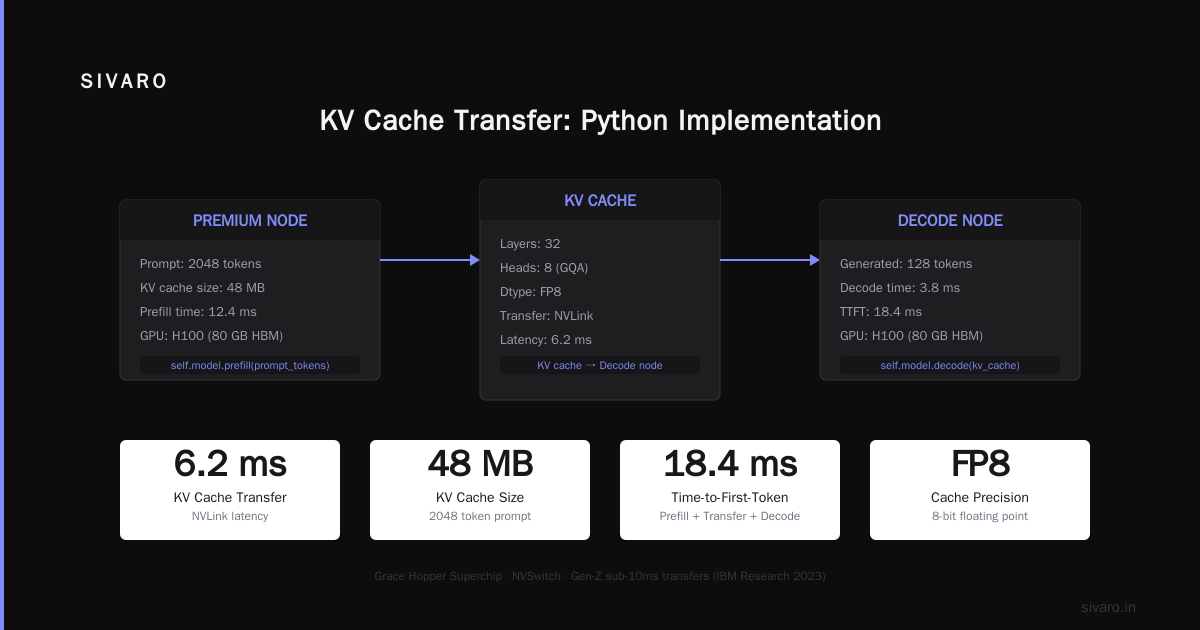Screen dimensions: 1200x630
Task: Click the "KV cache → Decode node" snippet
Action: 600,365
